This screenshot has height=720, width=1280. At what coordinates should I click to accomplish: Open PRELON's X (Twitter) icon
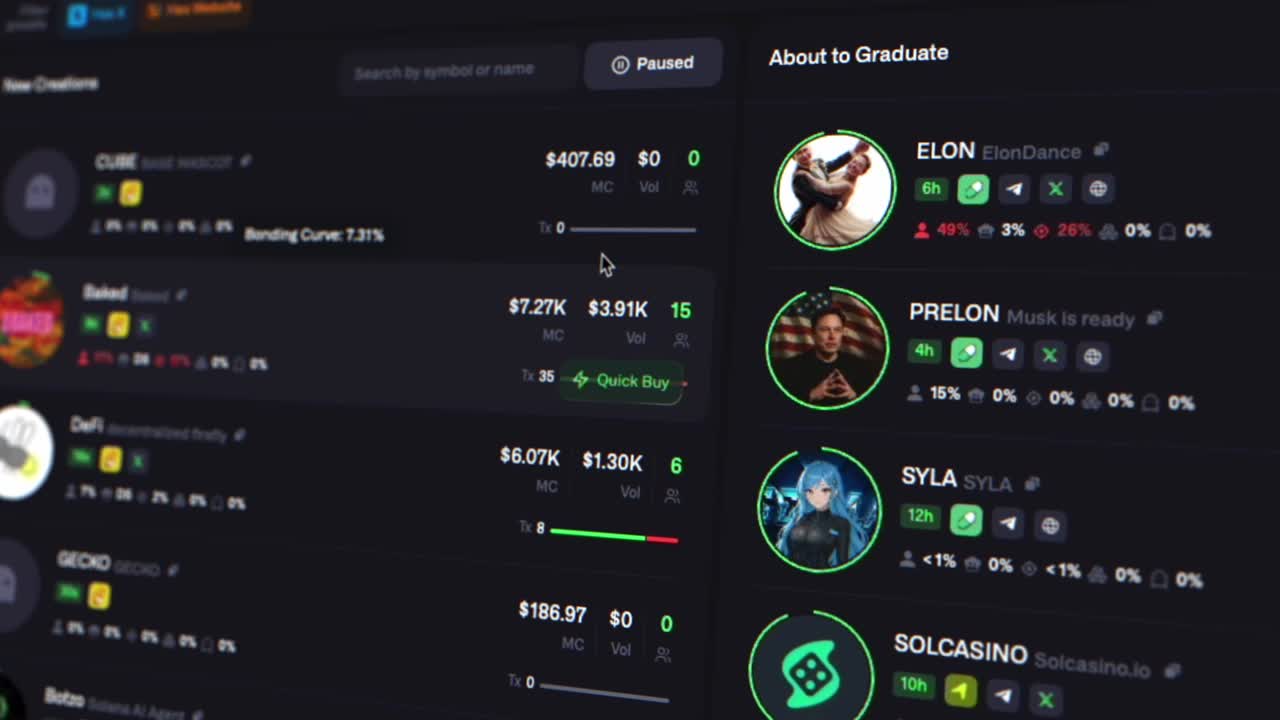(1049, 355)
